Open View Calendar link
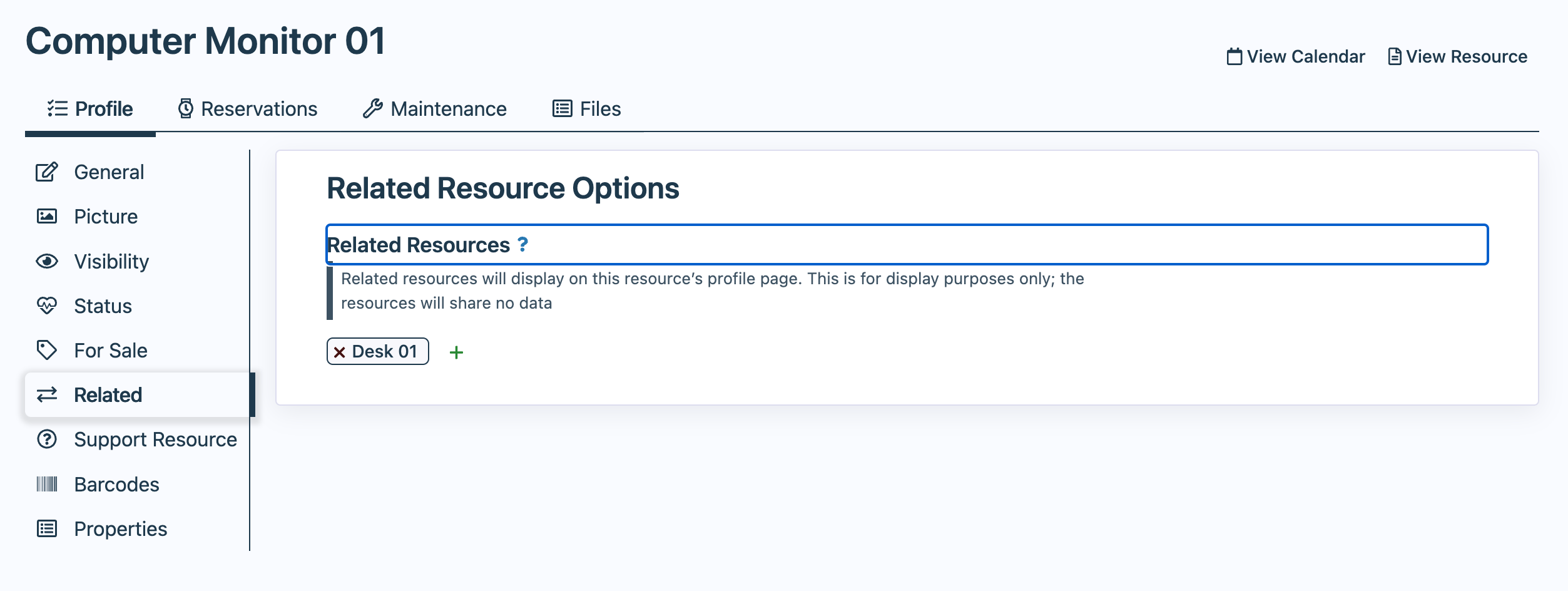Screen dimensions: 1568x591 1305,57
